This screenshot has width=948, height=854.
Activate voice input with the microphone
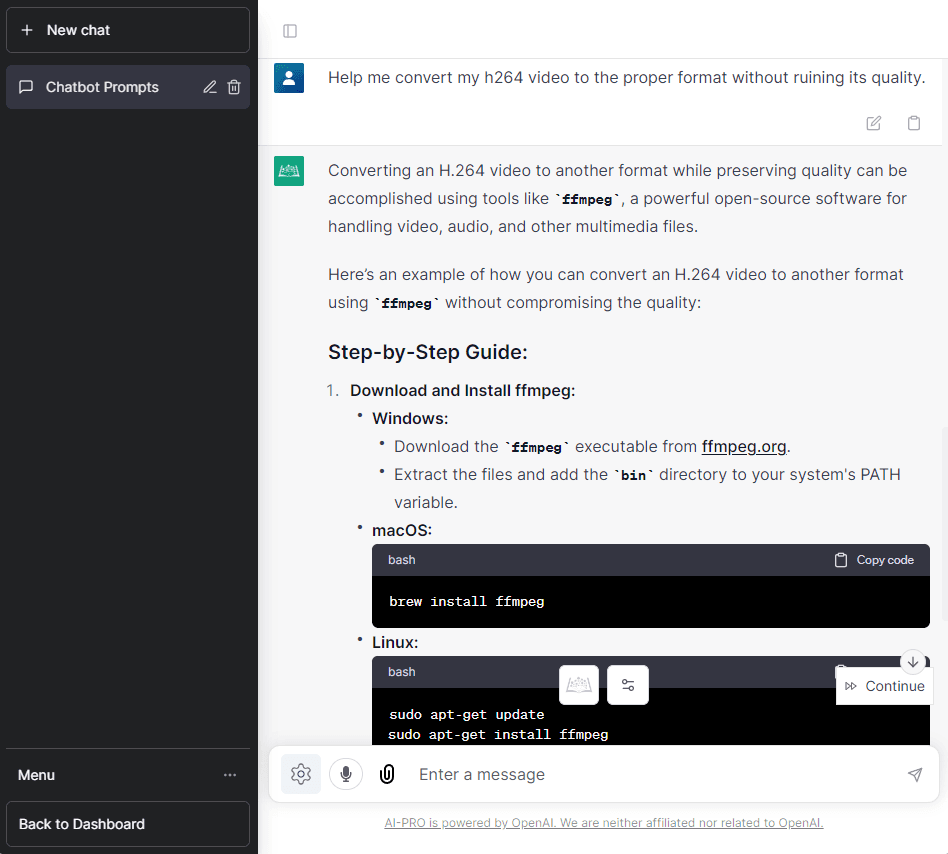pyautogui.click(x=346, y=774)
